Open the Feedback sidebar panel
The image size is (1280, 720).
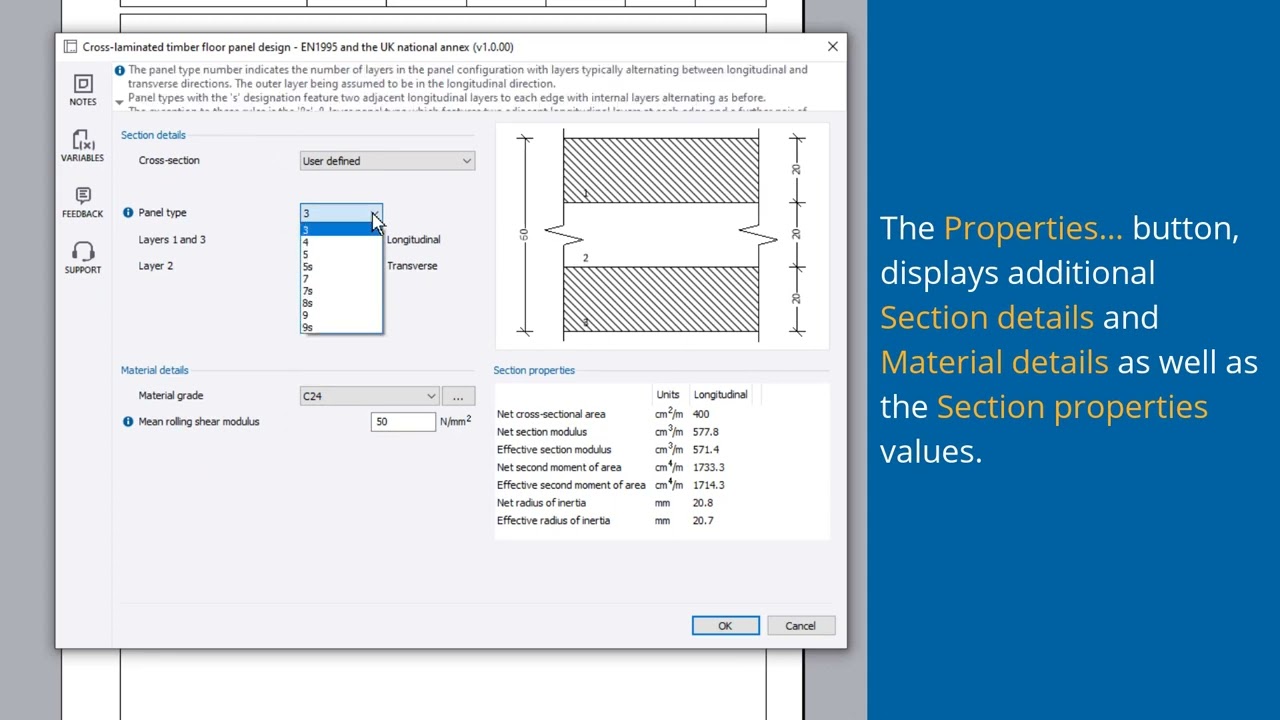tap(83, 201)
